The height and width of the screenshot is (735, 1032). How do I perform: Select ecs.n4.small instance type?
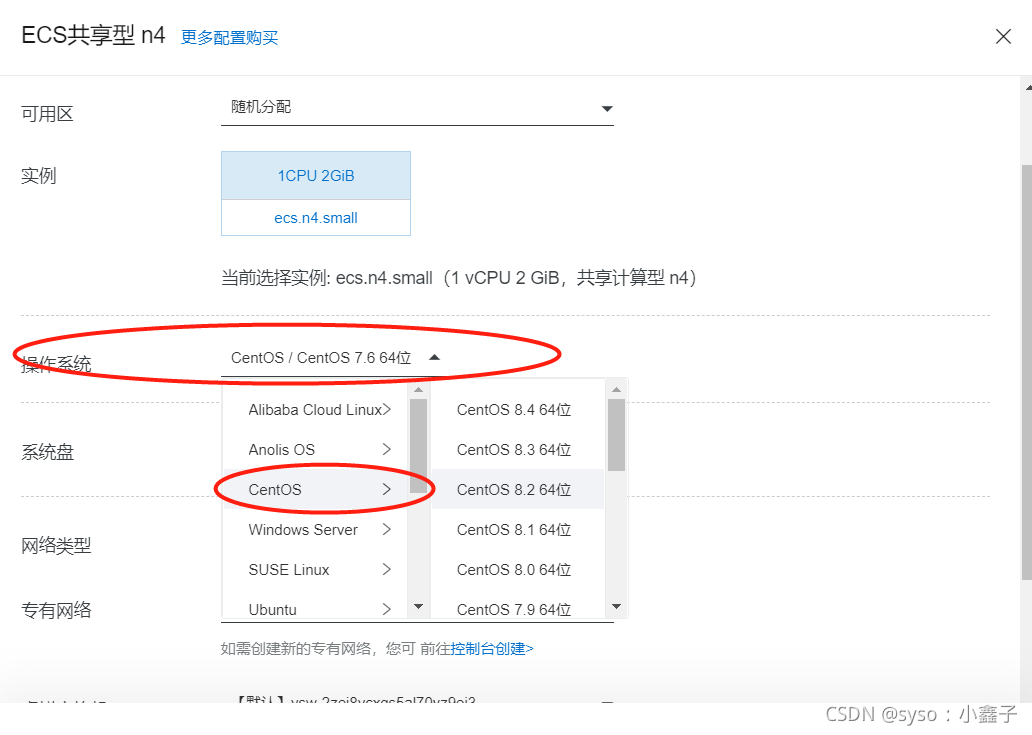point(316,218)
